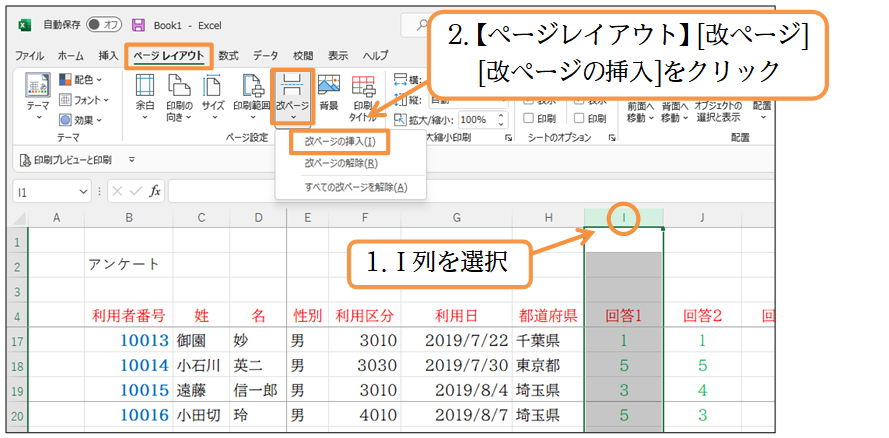Open the quick access toolbar customize arrow
Screen dimensions: 889x438
click(132, 160)
